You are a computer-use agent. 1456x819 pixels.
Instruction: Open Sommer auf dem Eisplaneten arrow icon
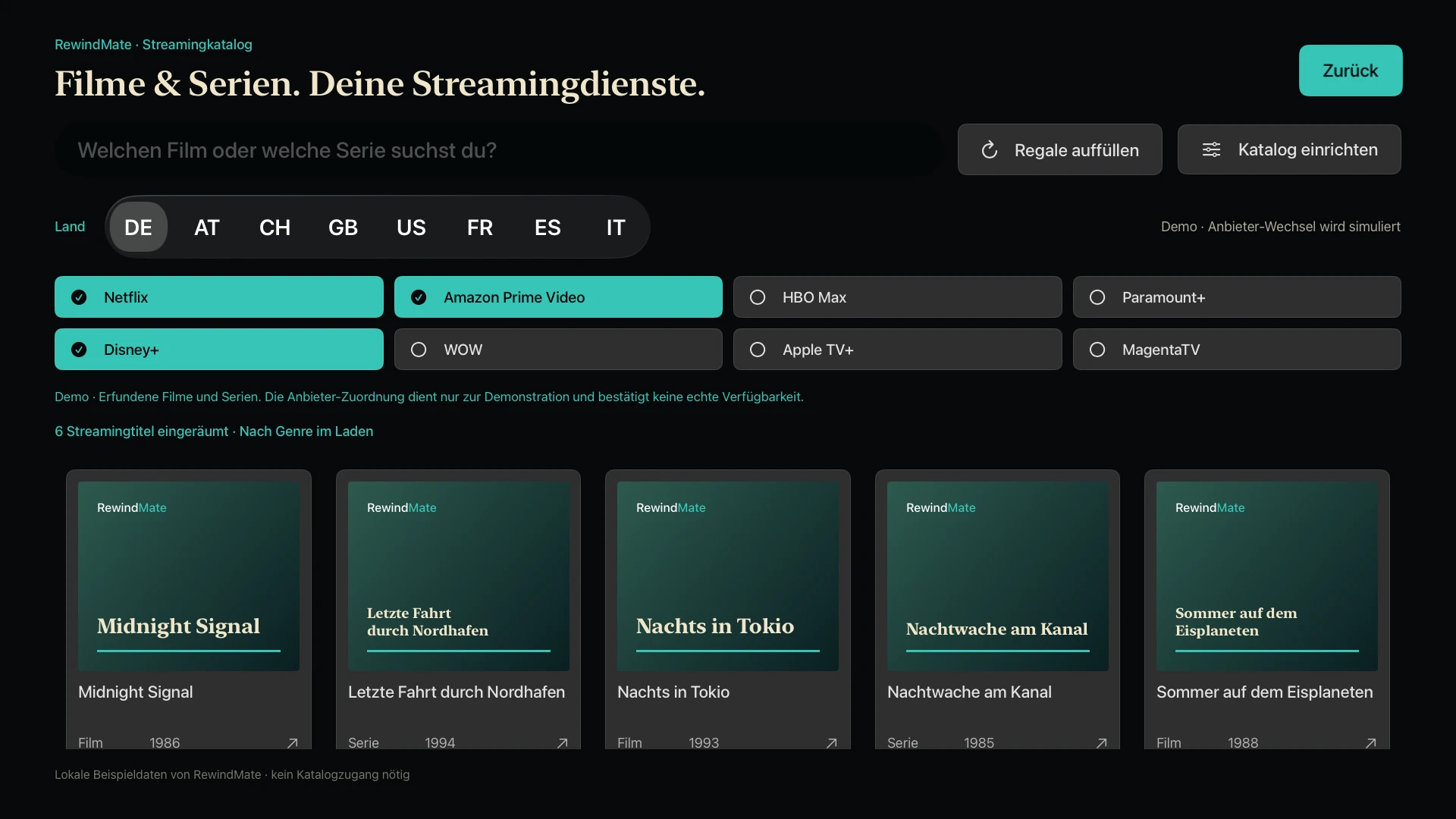click(1371, 743)
